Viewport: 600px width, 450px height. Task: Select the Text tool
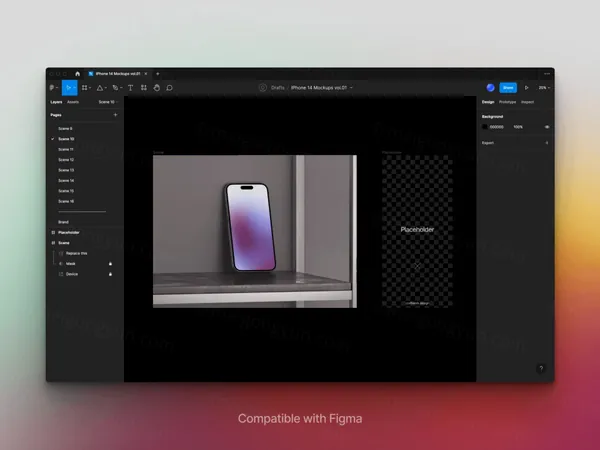(x=130, y=88)
